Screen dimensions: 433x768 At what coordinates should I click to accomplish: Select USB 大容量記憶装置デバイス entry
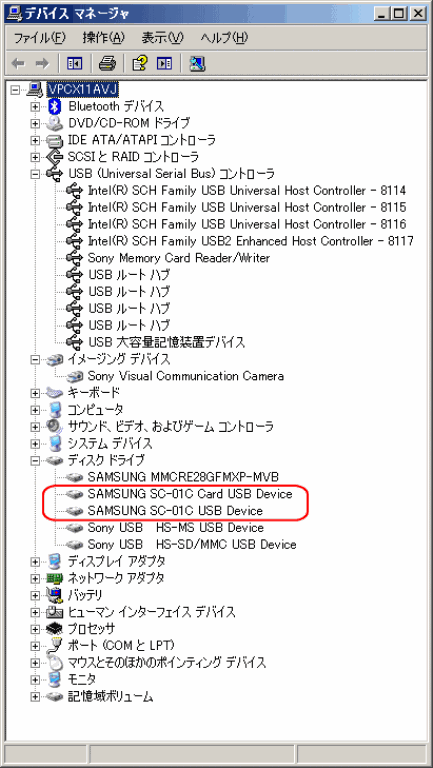[x=167, y=342]
